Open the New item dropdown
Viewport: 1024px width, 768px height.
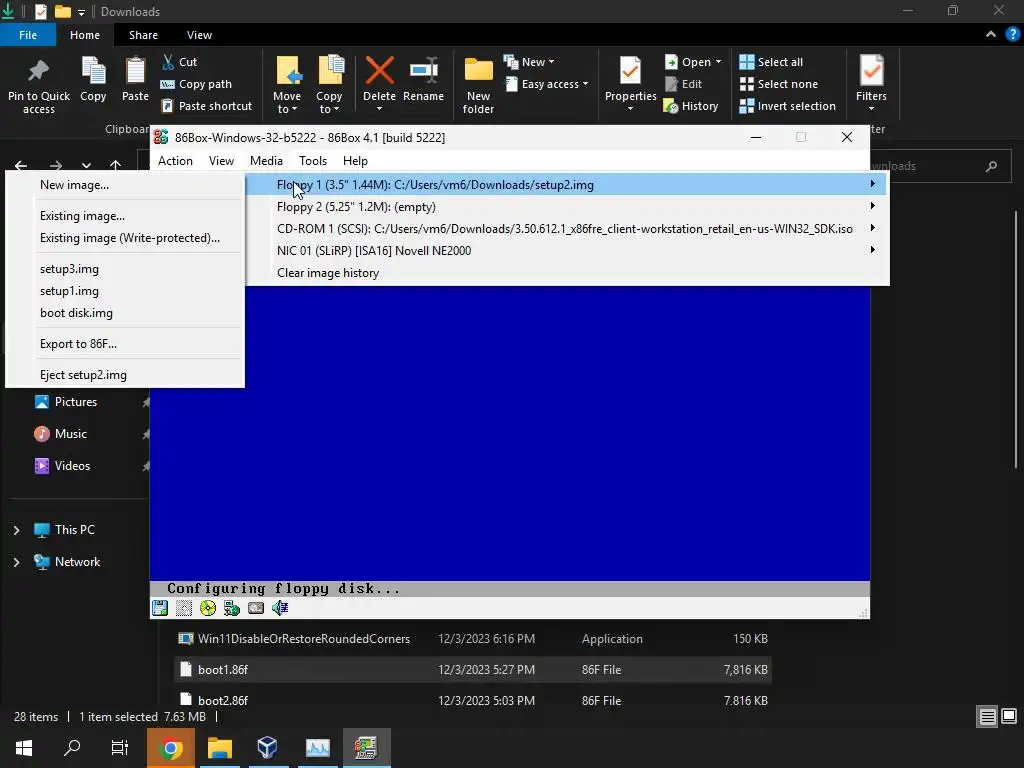[x=529, y=62]
